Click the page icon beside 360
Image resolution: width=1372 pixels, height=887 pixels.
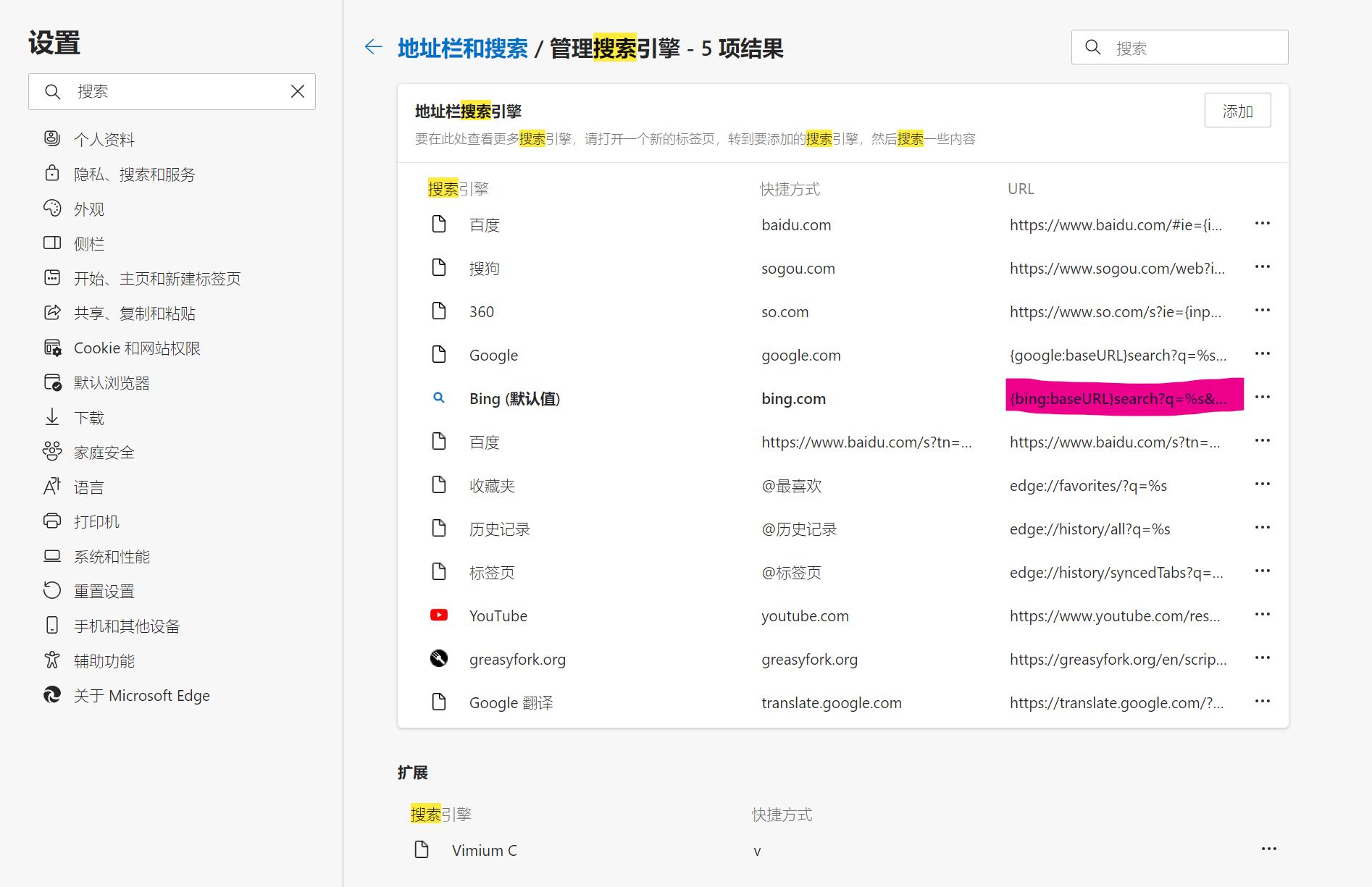tap(439, 311)
